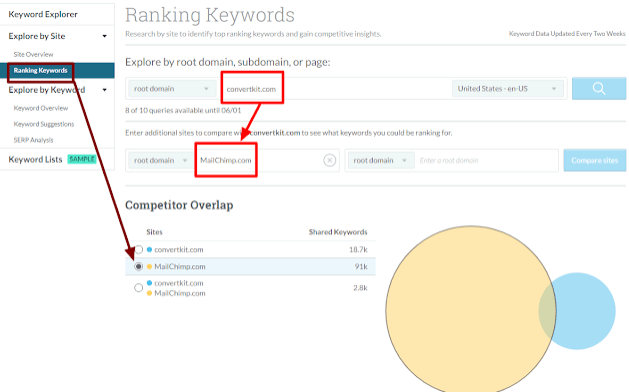The height and width of the screenshot is (392, 629).
Task: Select the convertkit.com radio button
Action: 139,250
